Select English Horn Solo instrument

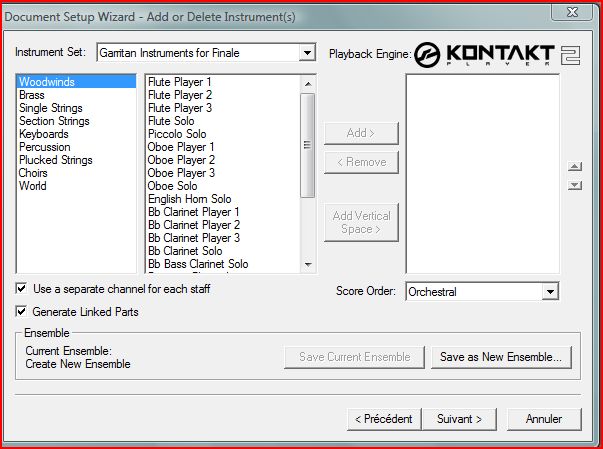pos(189,199)
